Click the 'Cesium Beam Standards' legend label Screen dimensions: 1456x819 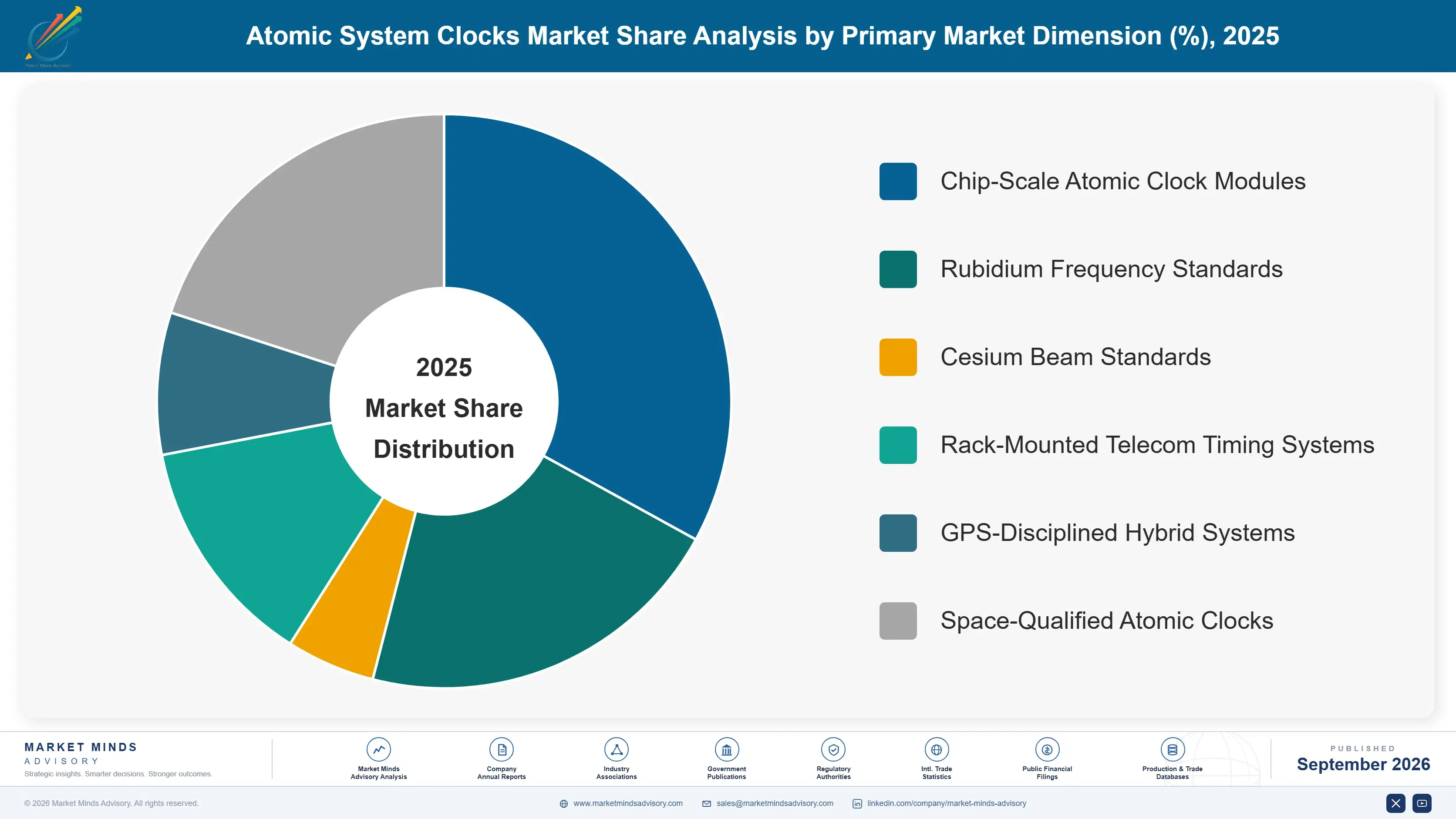pos(1075,357)
